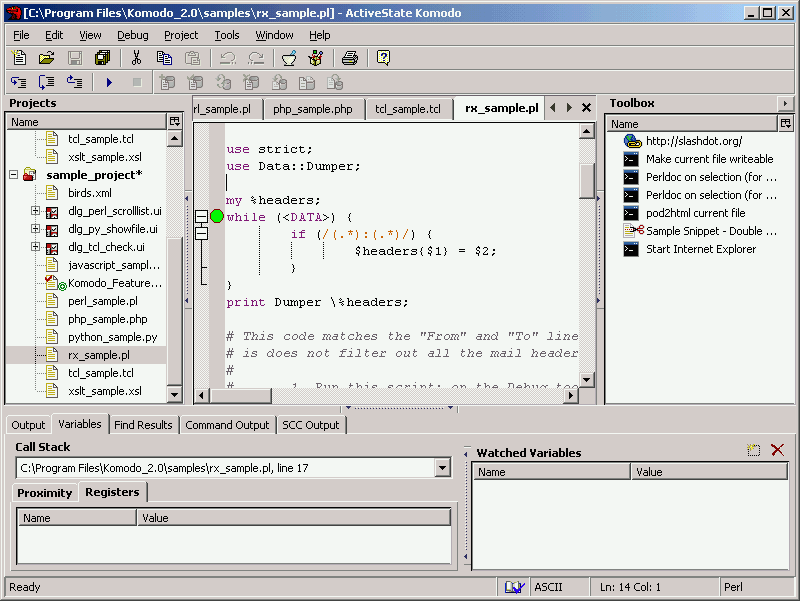Viewport: 800px width, 601px height.
Task: Start debugging with the blue Go arrow
Action: point(109,82)
